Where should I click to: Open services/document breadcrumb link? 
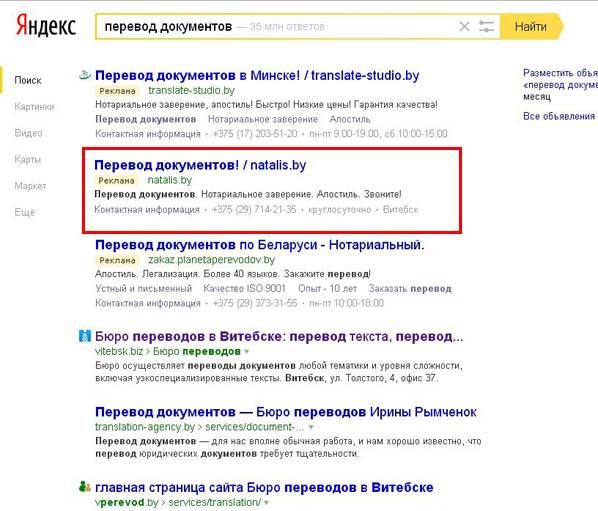pyautogui.click(x=255, y=427)
